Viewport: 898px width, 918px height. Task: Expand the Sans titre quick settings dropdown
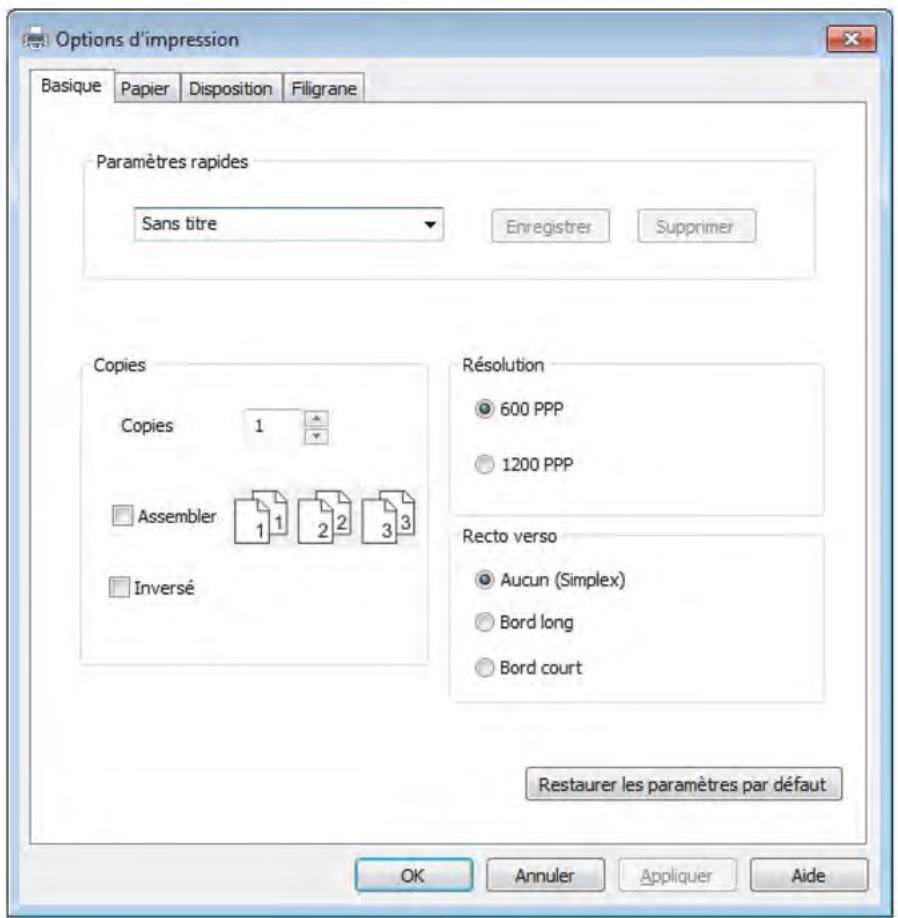pos(430,225)
